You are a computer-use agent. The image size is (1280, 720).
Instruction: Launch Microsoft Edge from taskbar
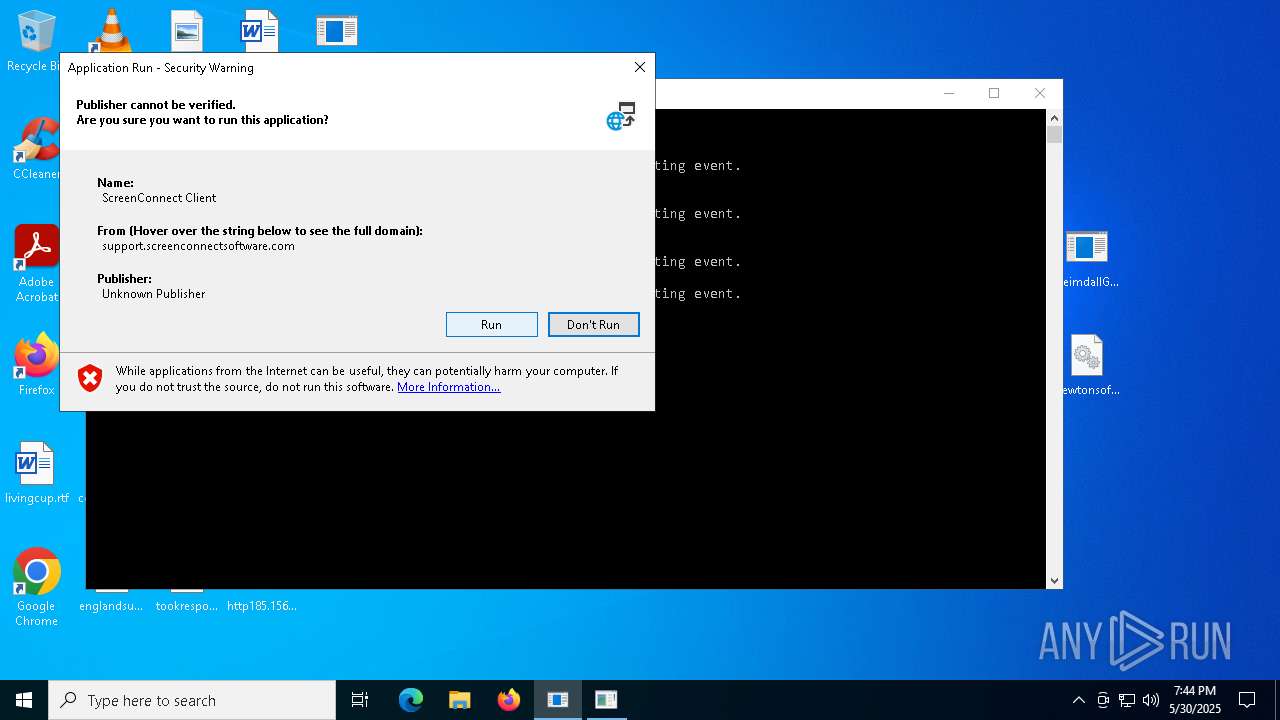(411, 700)
